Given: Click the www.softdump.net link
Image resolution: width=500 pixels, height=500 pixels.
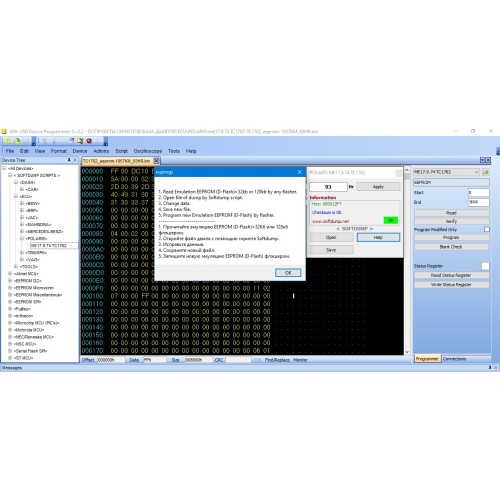Looking at the screenshot, I should pos(331,221).
